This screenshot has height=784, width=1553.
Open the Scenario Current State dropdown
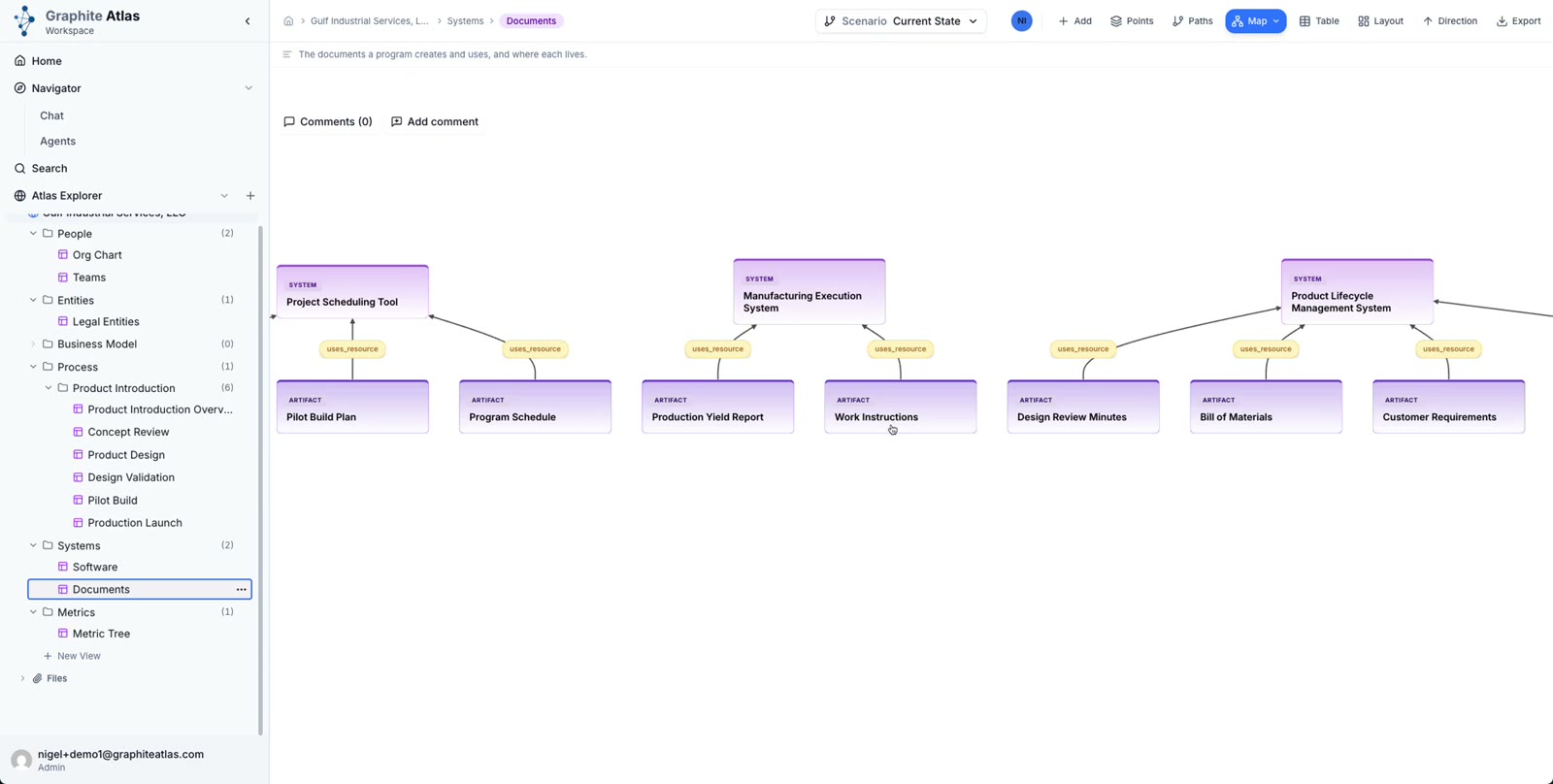[x=901, y=21]
